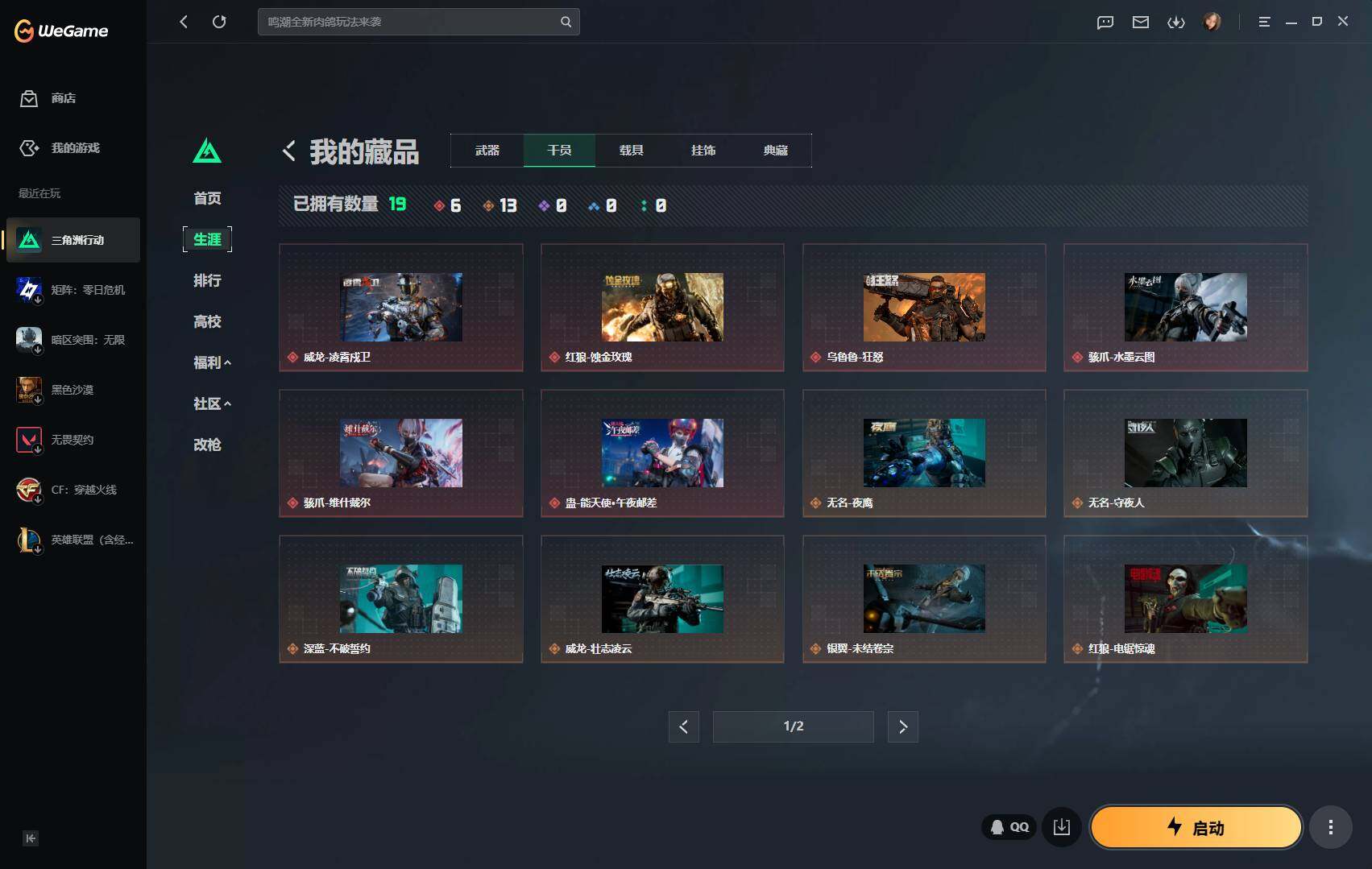
Task: Go to the next collection page
Action: click(903, 727)
